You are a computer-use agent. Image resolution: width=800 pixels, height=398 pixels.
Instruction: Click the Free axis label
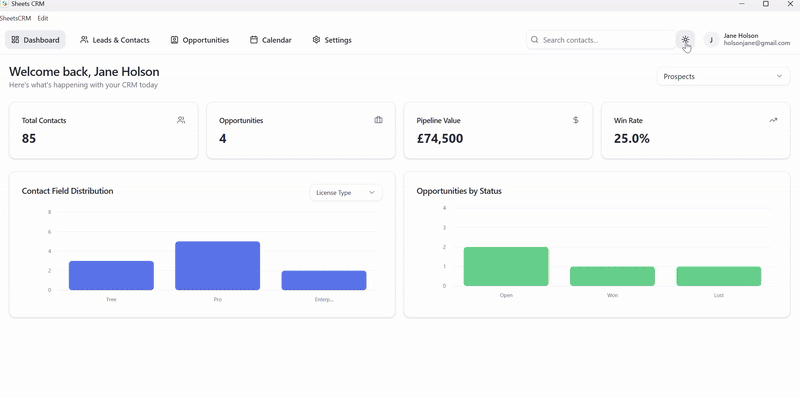(111, 300)
